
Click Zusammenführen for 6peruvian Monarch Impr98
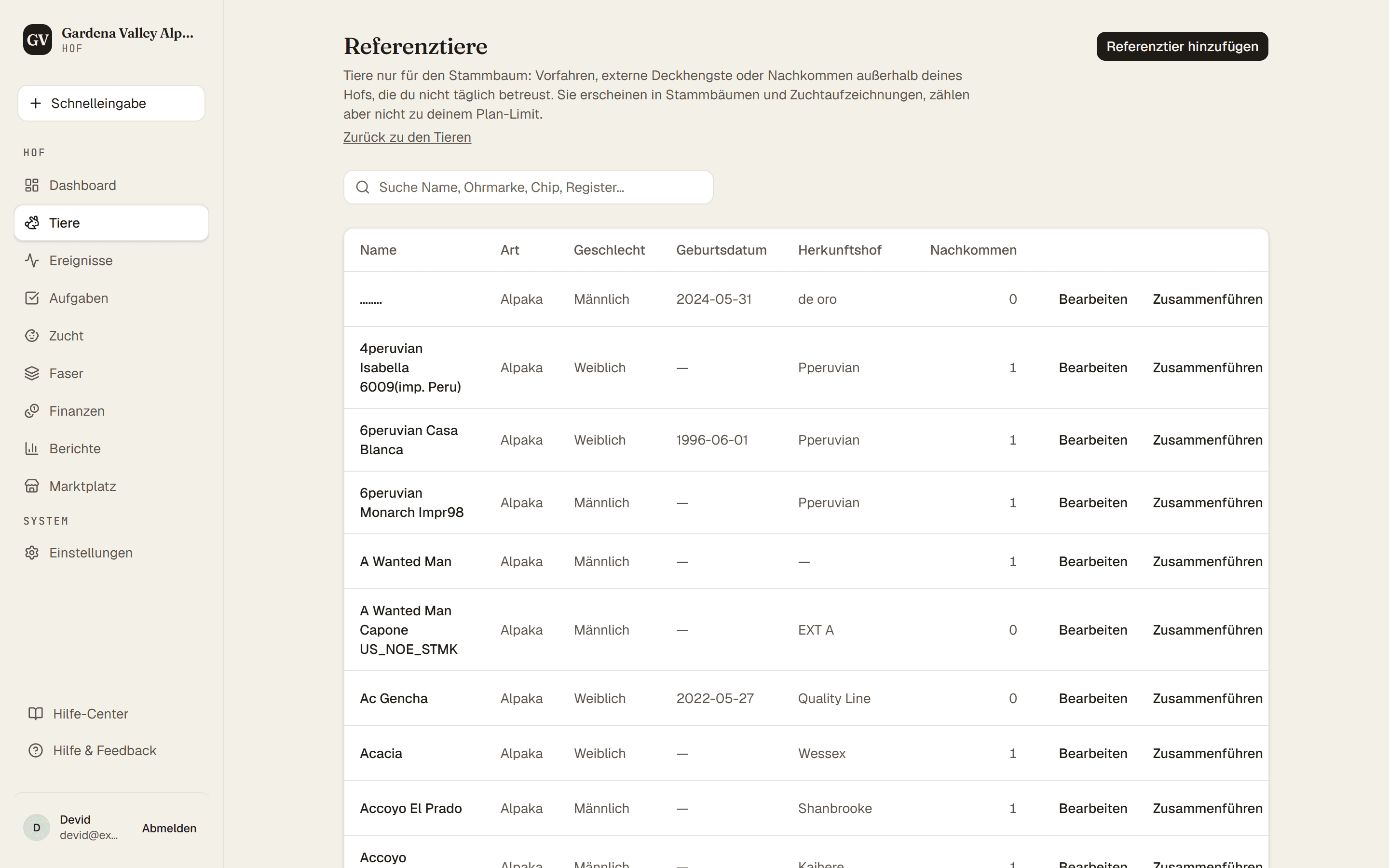point(1208,502)
